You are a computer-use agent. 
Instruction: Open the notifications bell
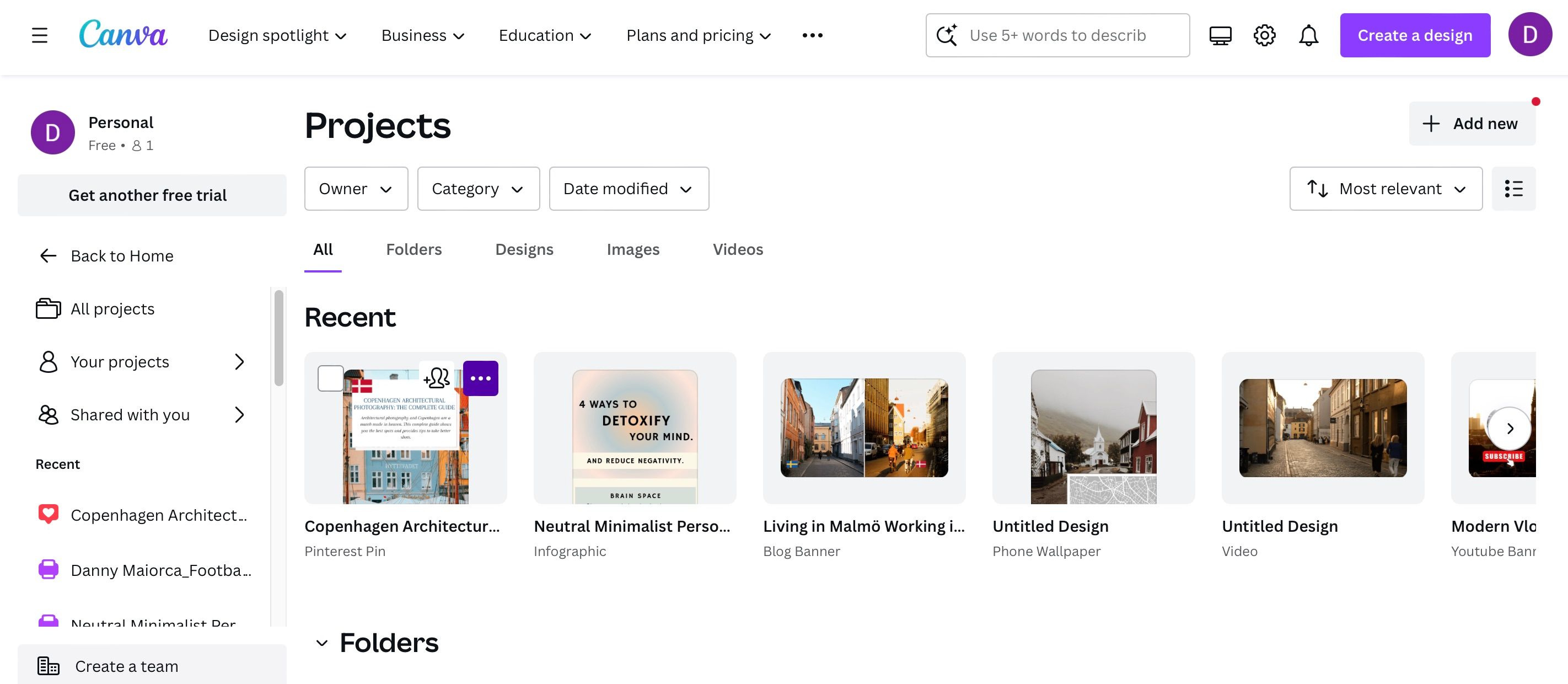tap(1309, 35)
